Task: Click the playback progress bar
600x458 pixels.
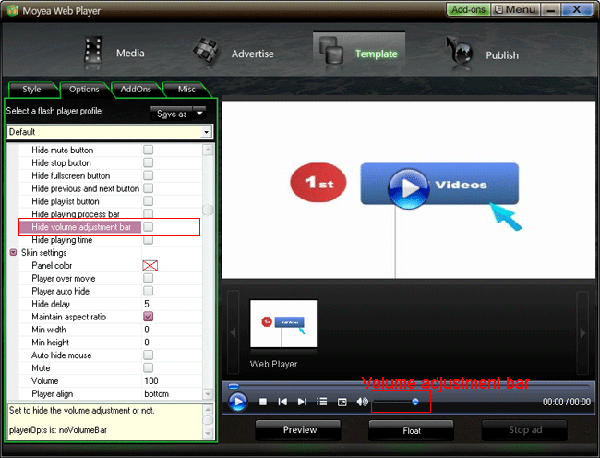Action: tap(408, 386)
